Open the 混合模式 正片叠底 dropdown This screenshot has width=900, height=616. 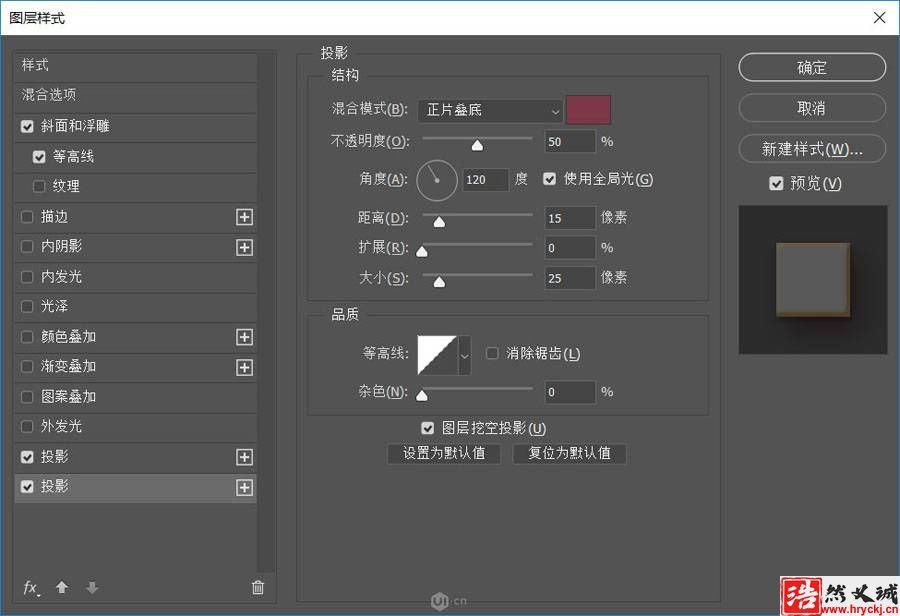tap(490, 110)
